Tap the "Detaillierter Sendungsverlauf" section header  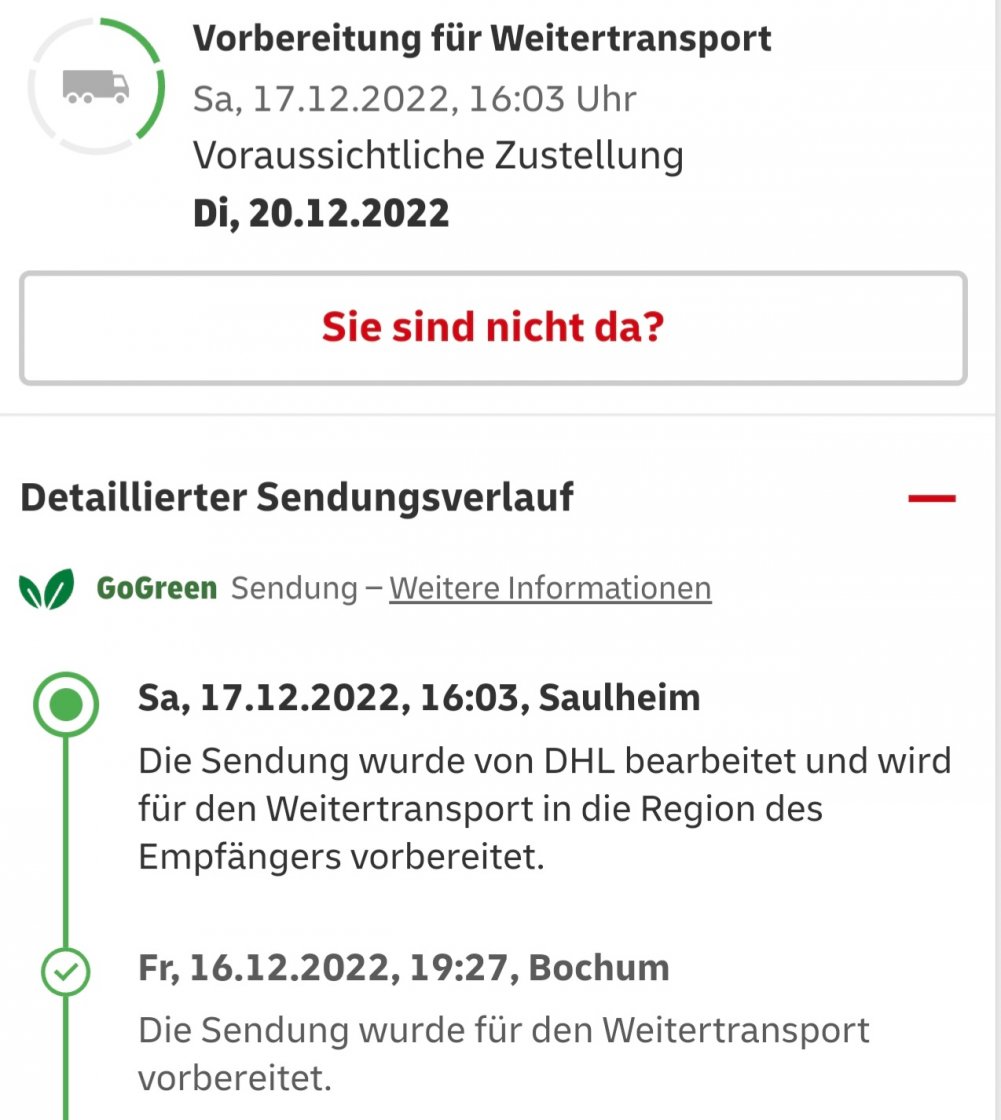point(297,497)
